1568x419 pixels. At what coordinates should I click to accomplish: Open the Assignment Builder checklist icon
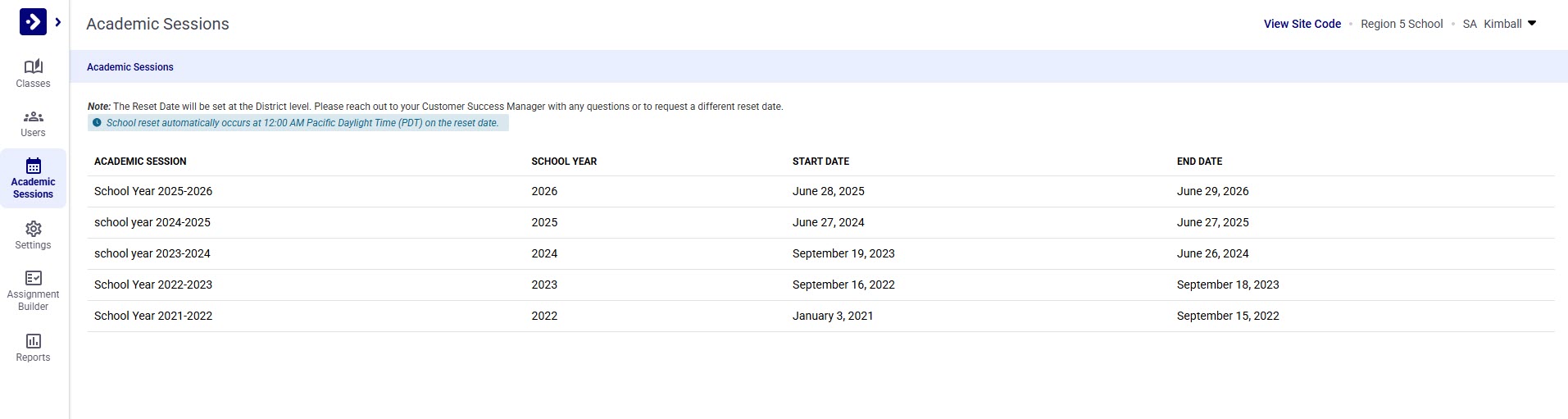point(33,278)
